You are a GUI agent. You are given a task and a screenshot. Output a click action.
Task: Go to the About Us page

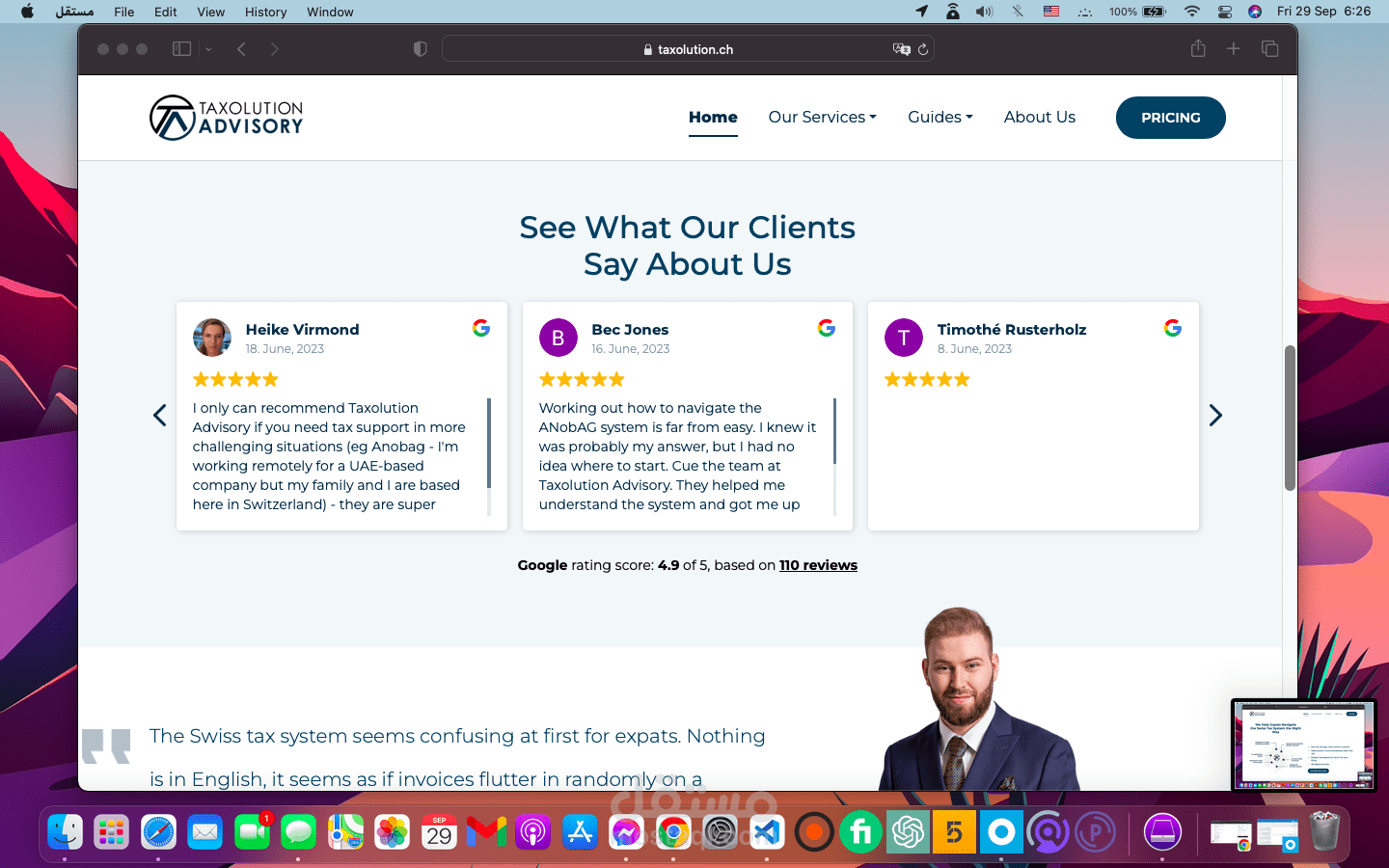coord(1040,117)
